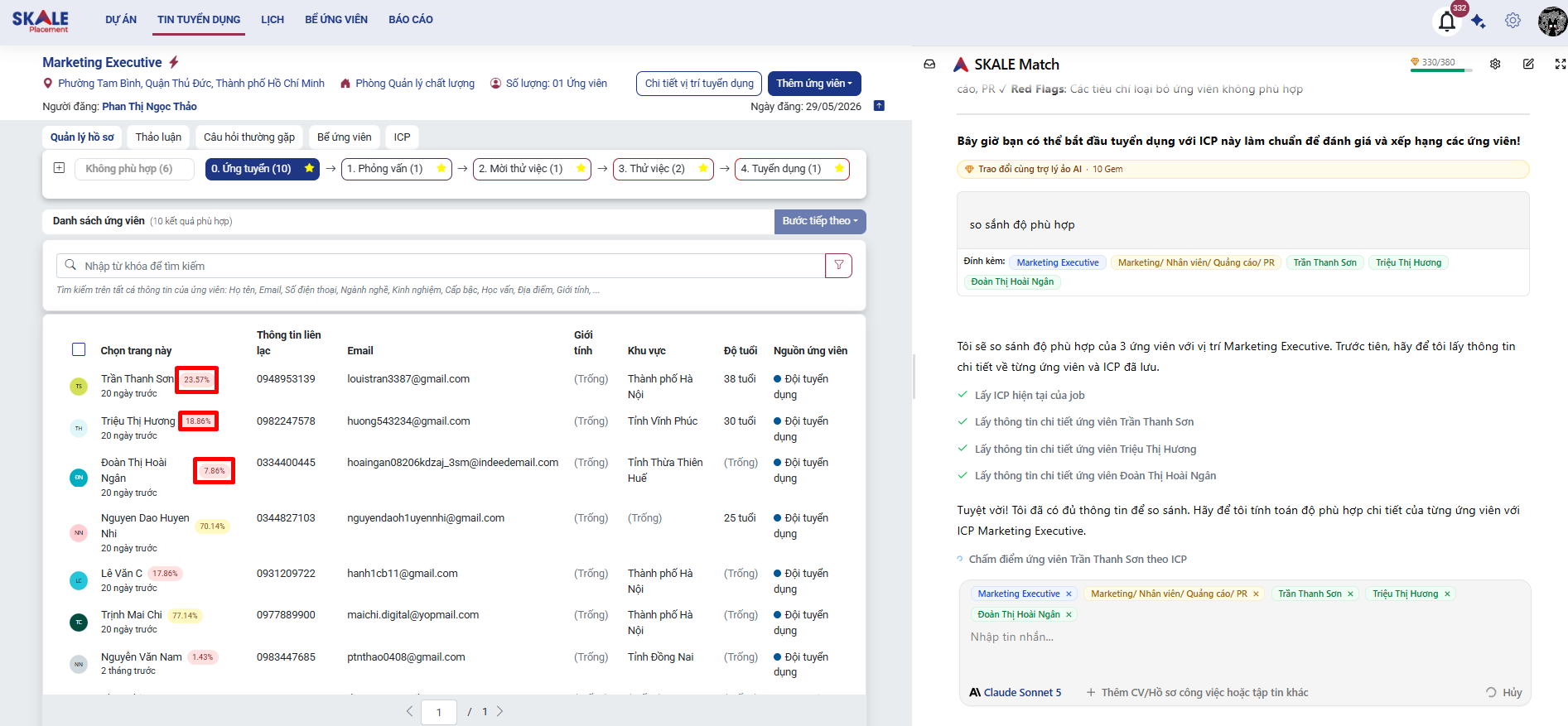Click the candidate quantity person icon
The height and width of the screenshot is (726, 1568).
point(495,84)
